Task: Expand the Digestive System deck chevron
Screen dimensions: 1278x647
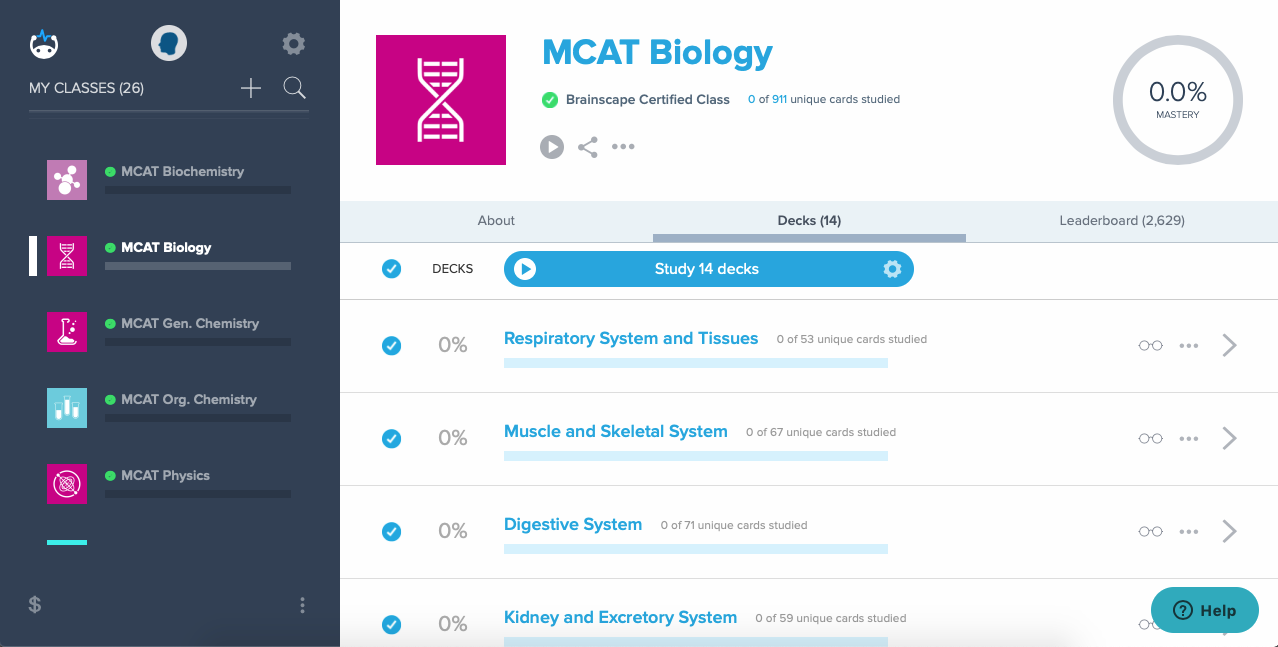Action: 1229,531
